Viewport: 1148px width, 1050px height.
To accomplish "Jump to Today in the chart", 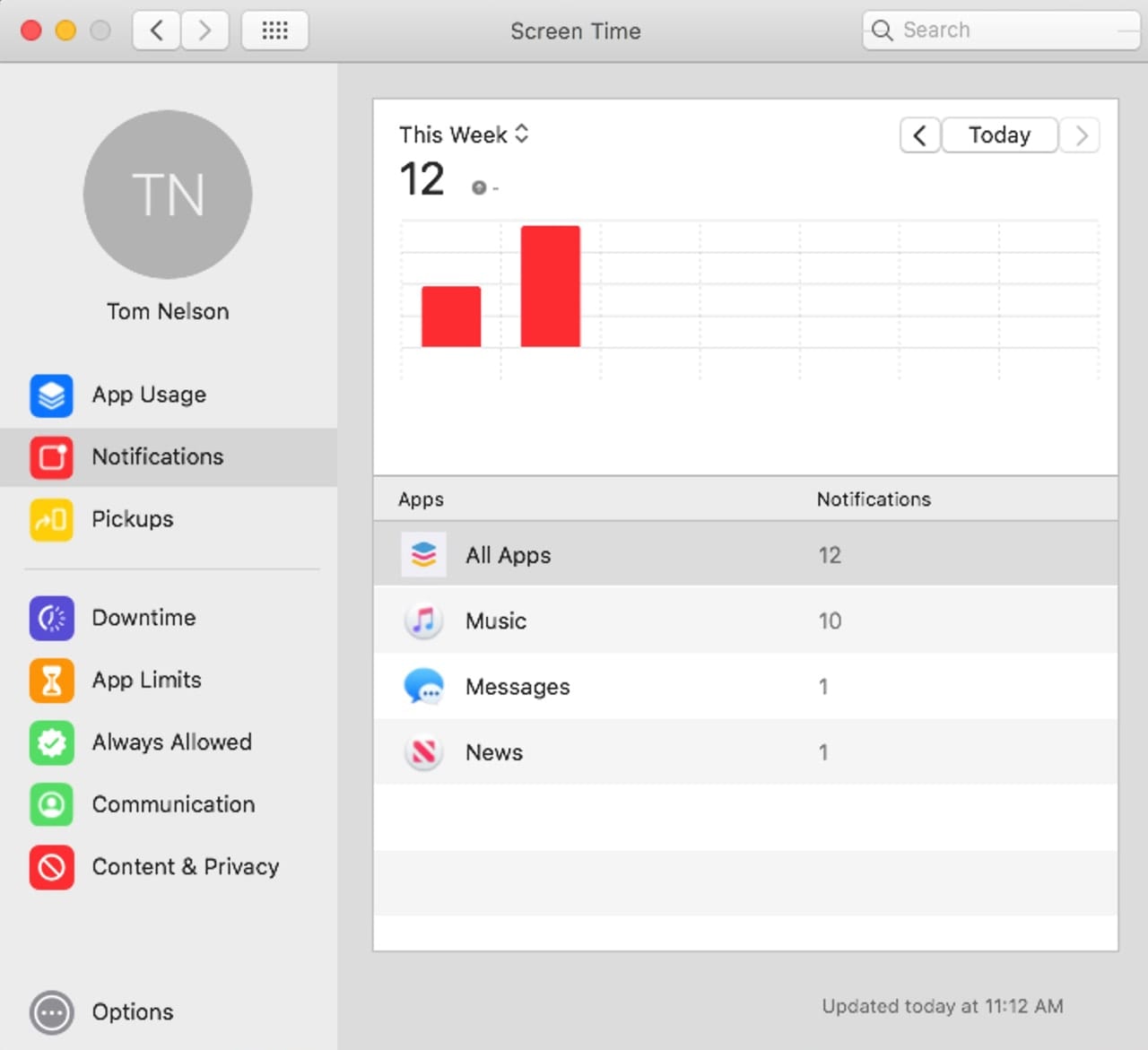I will [999, 135].
